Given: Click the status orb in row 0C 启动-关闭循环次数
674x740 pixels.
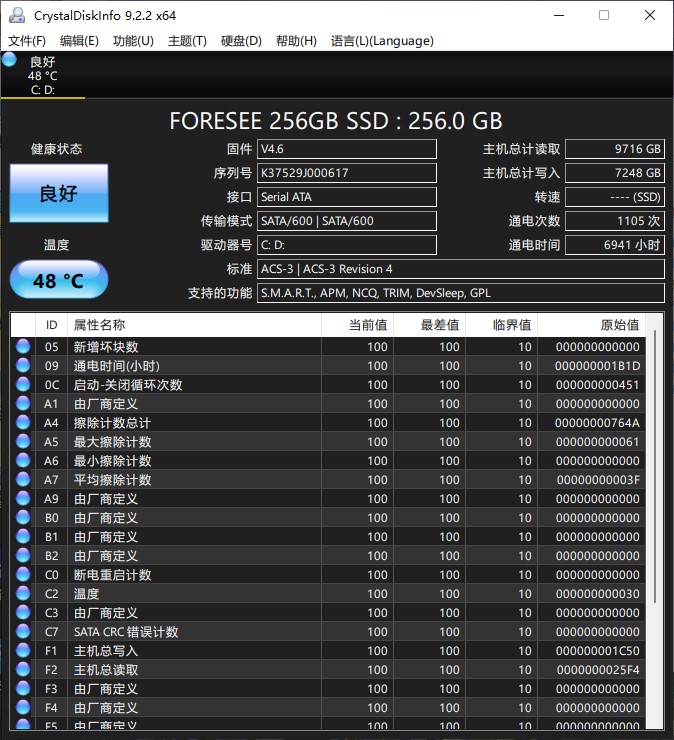Looking at the screenshot, I should (x=23, y=384).
